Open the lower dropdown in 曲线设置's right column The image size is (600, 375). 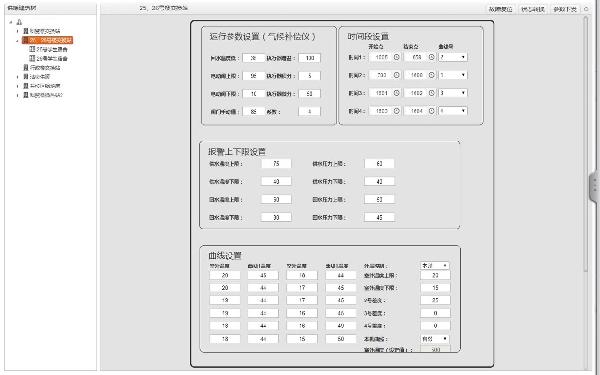[x=435, y=339]
